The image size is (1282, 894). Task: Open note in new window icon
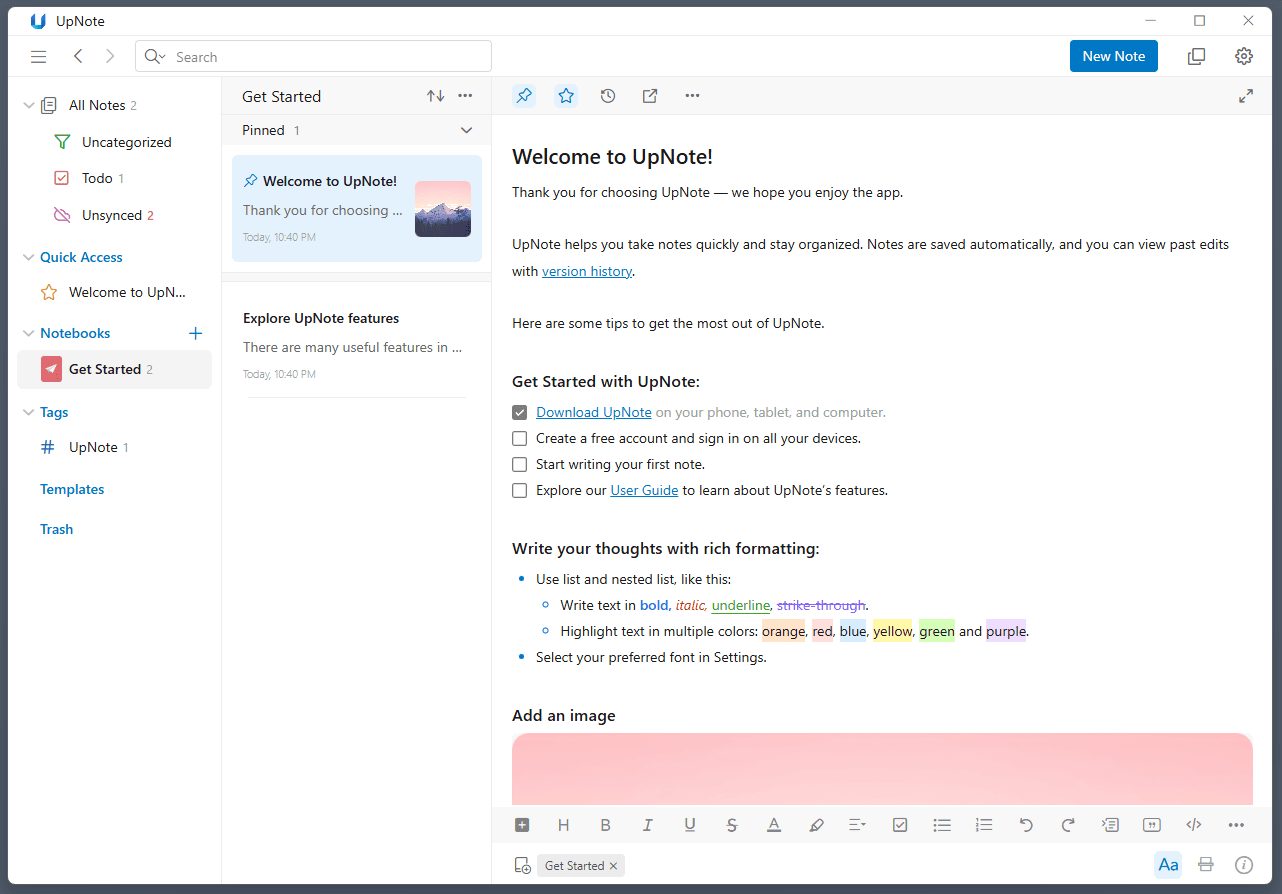tap(650, 96)
